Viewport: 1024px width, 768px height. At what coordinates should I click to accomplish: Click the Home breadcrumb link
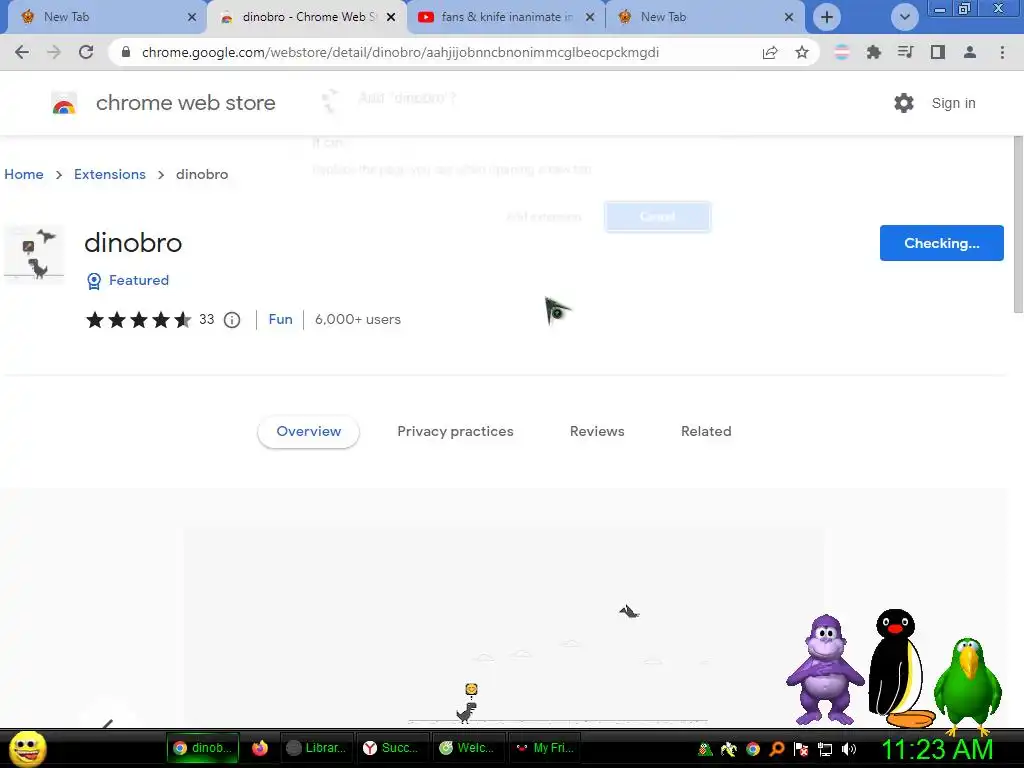[x=24, y=174]
